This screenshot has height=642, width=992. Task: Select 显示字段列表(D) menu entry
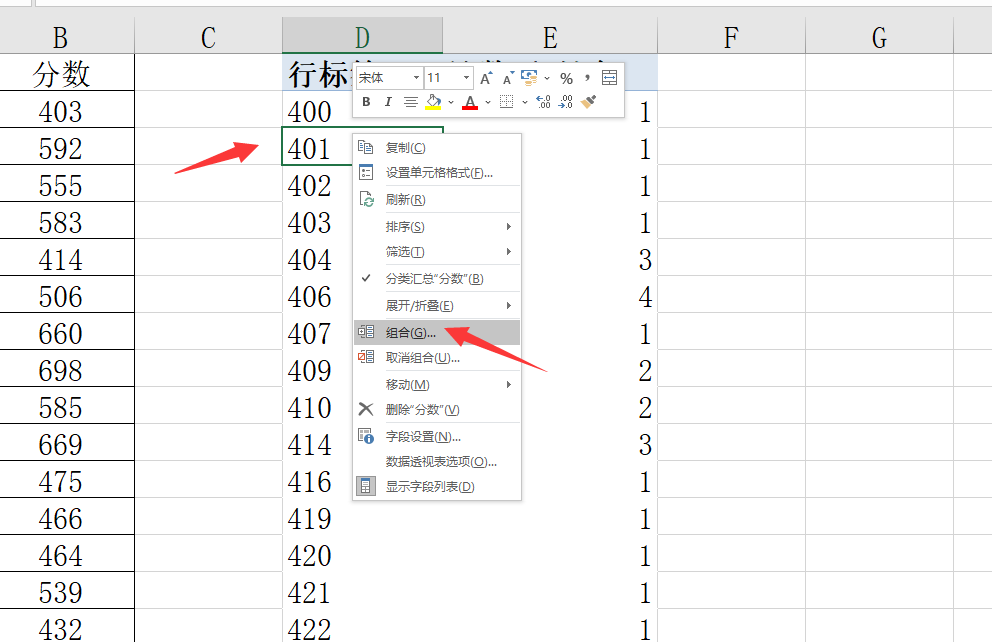pyautogui.click(x=437, y=486)
